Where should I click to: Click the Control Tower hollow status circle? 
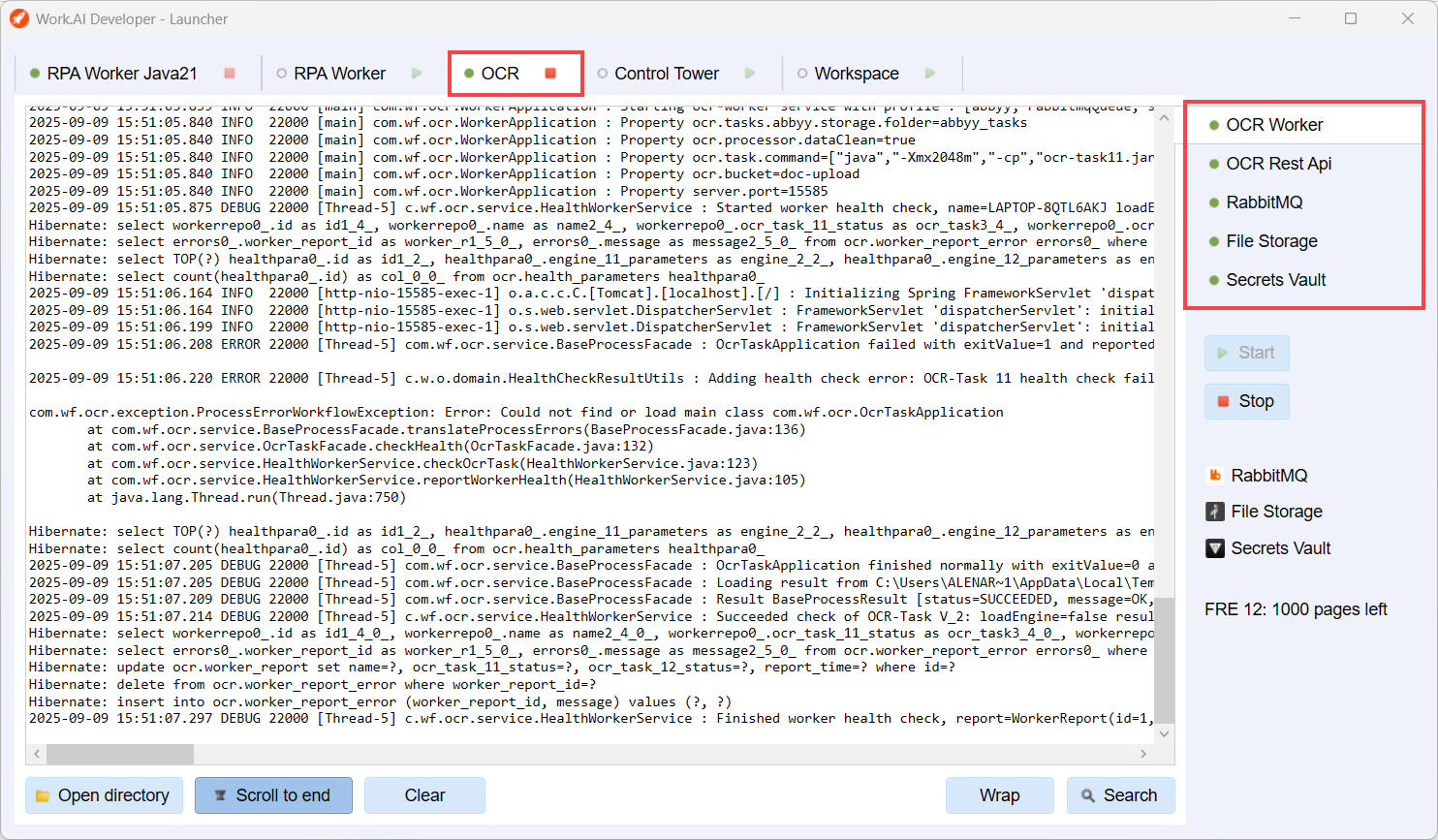click(602, 74)
